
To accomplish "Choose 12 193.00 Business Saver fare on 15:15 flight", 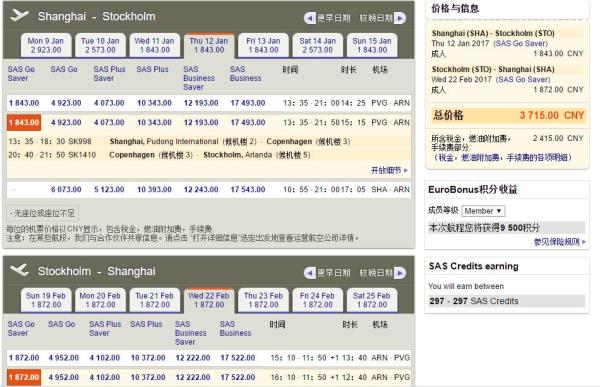I will click(201, 122).
